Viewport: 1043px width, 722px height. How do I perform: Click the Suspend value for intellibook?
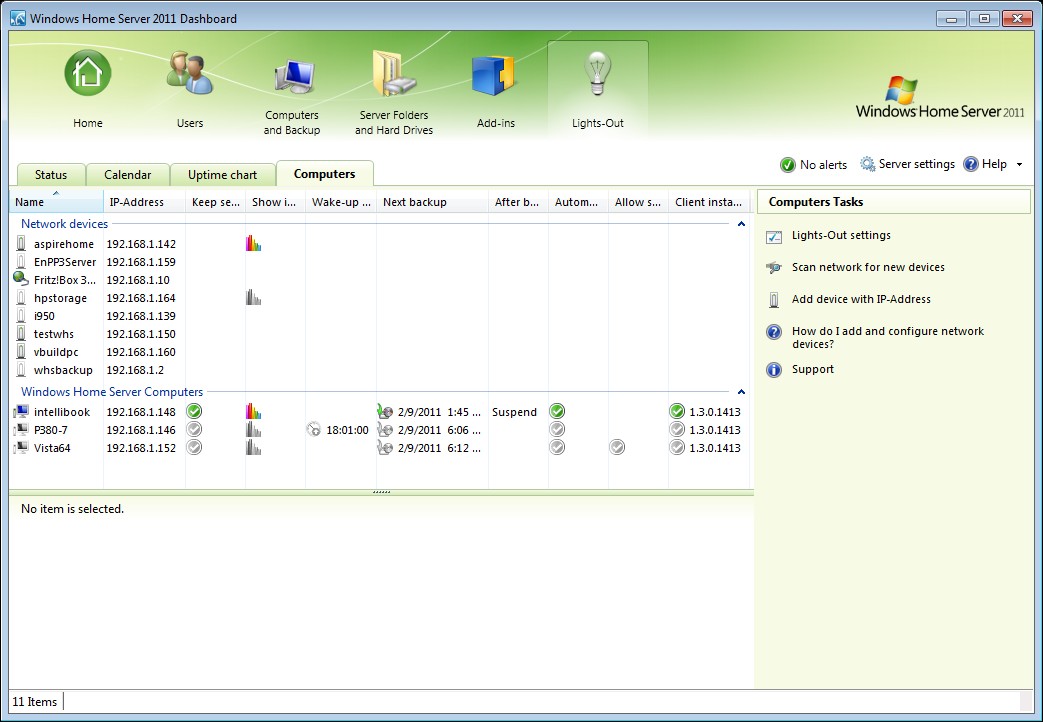pos(514,412)
